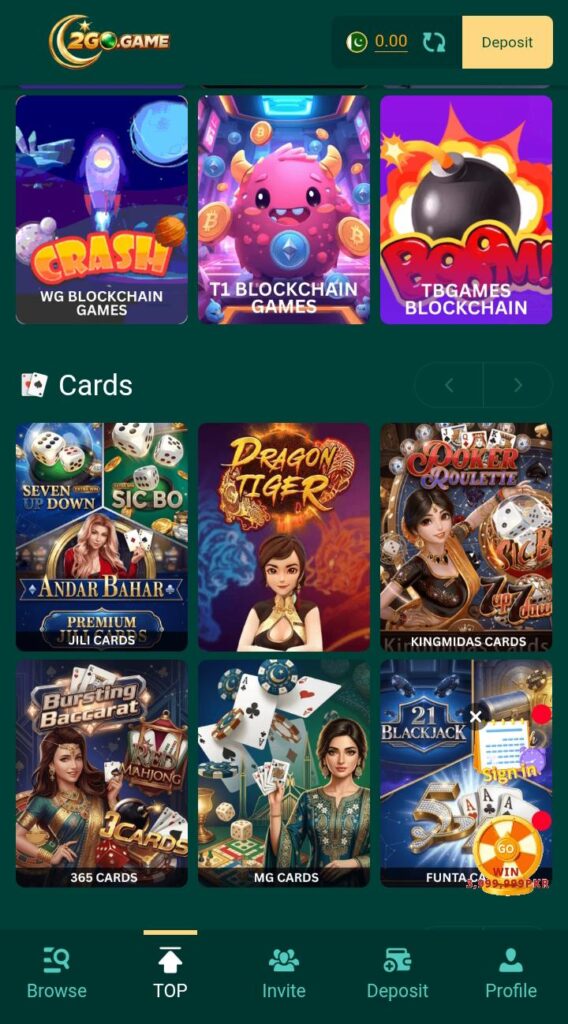Show previous Cards with left chevron
This screenshot has width=568, height=1024.
tap(449, 385)
